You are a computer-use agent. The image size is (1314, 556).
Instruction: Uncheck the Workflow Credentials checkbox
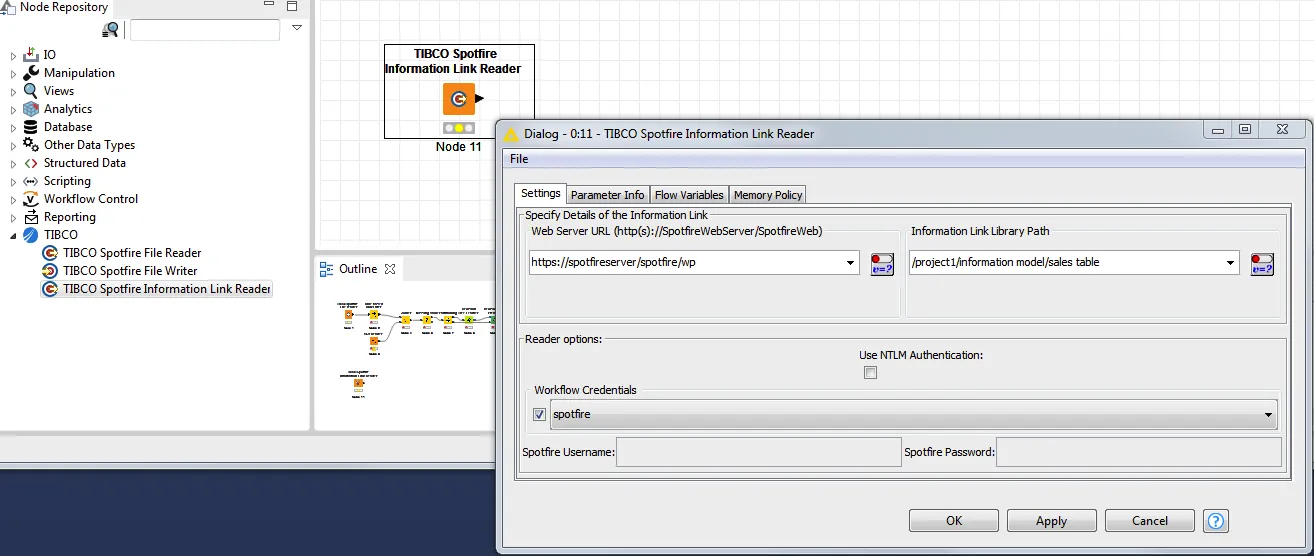tap(540, 414)
